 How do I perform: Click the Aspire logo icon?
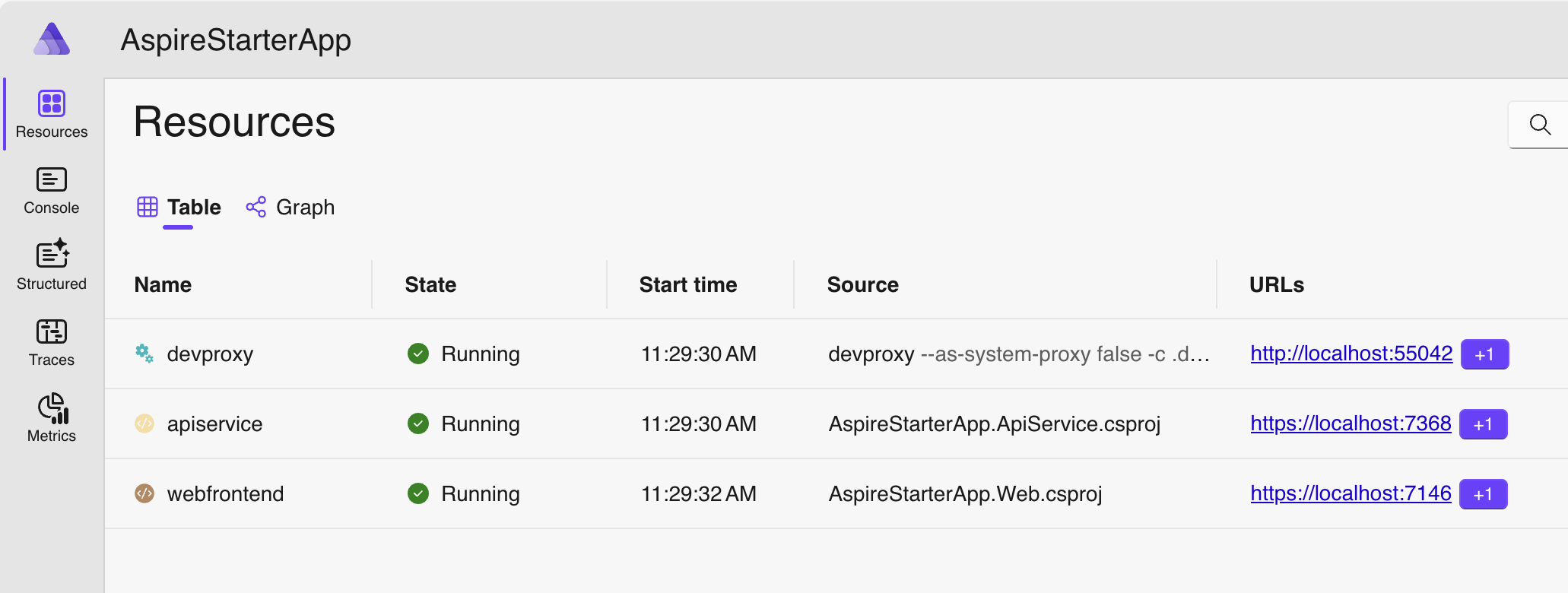click(52, 39)
